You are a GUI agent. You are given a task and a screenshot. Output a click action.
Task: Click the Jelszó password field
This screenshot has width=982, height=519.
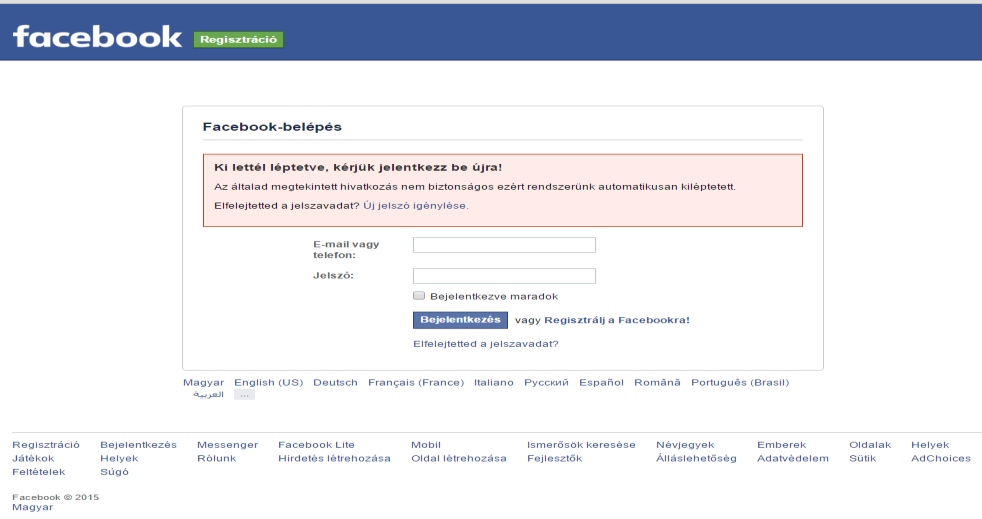(x=504, y=276)
